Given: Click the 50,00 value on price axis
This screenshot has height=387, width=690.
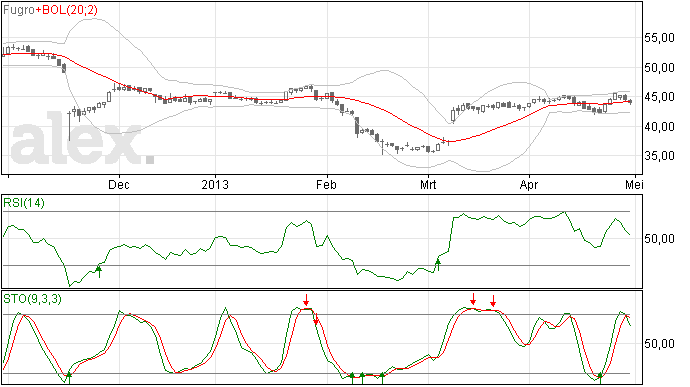Looking at the screenshot, I should click(x=659, y=68).
